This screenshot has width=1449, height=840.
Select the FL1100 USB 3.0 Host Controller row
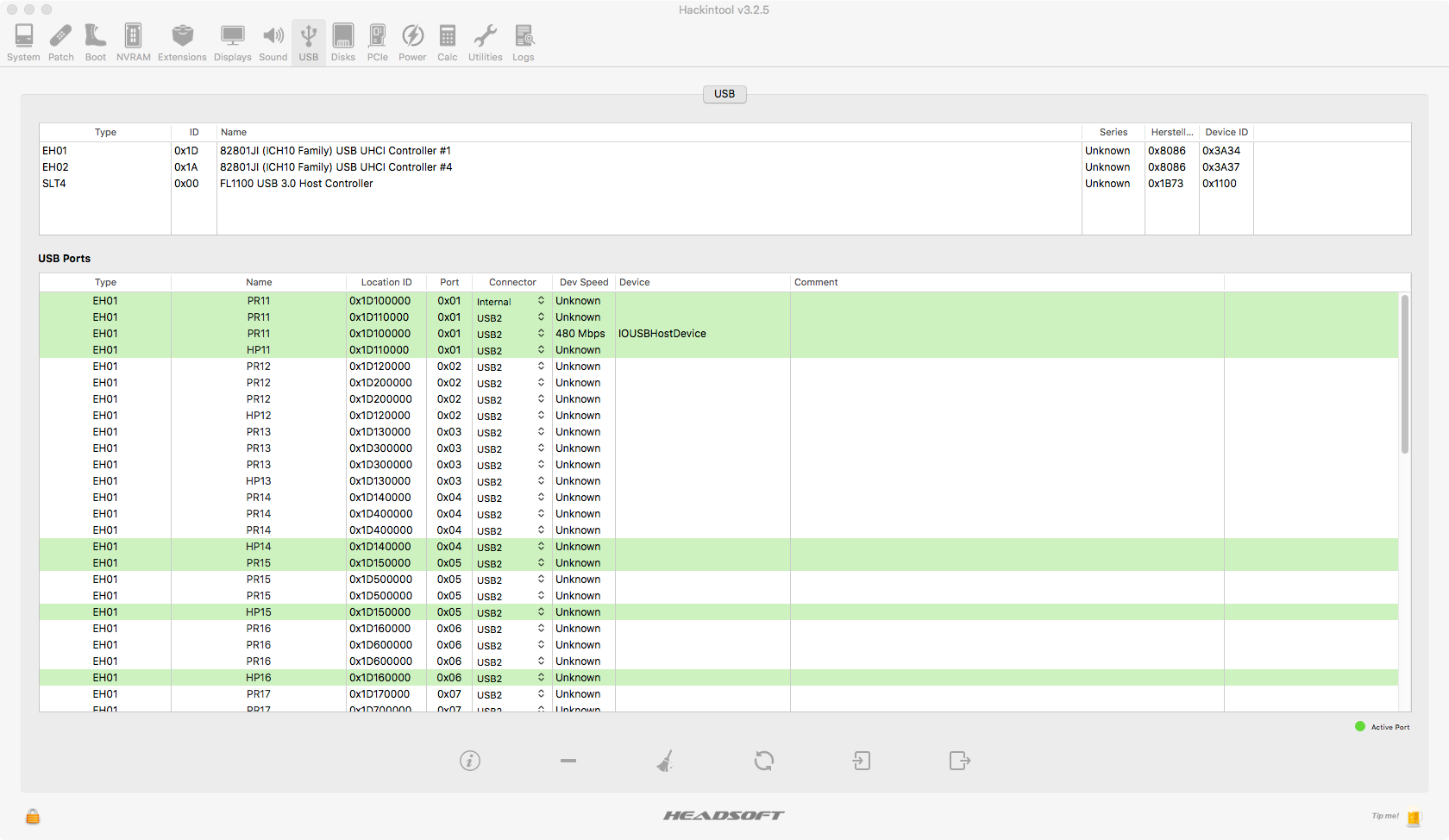coord(296,184)
